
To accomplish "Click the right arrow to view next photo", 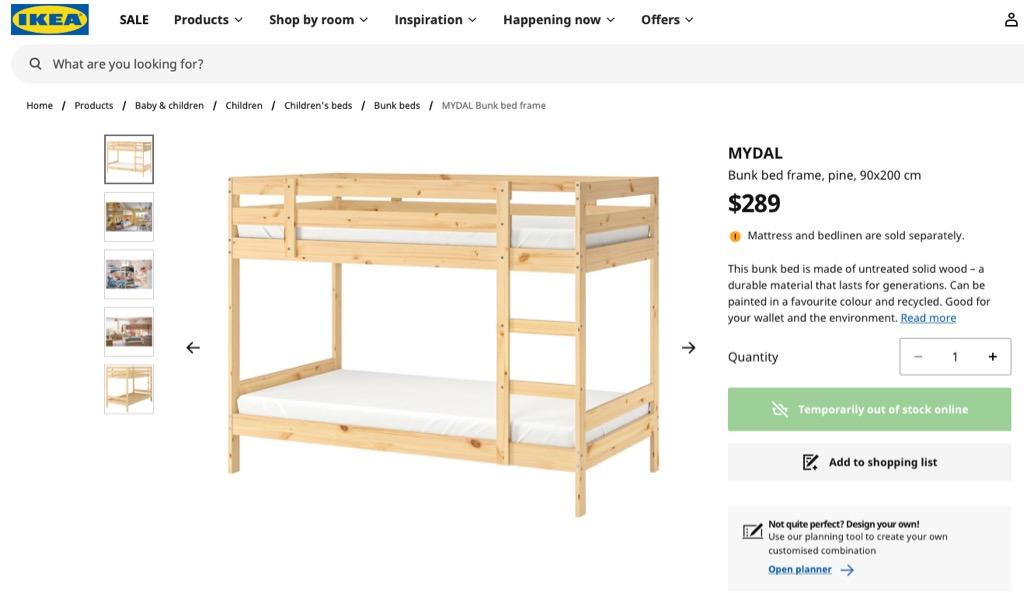I will click(x=688, y=347).
